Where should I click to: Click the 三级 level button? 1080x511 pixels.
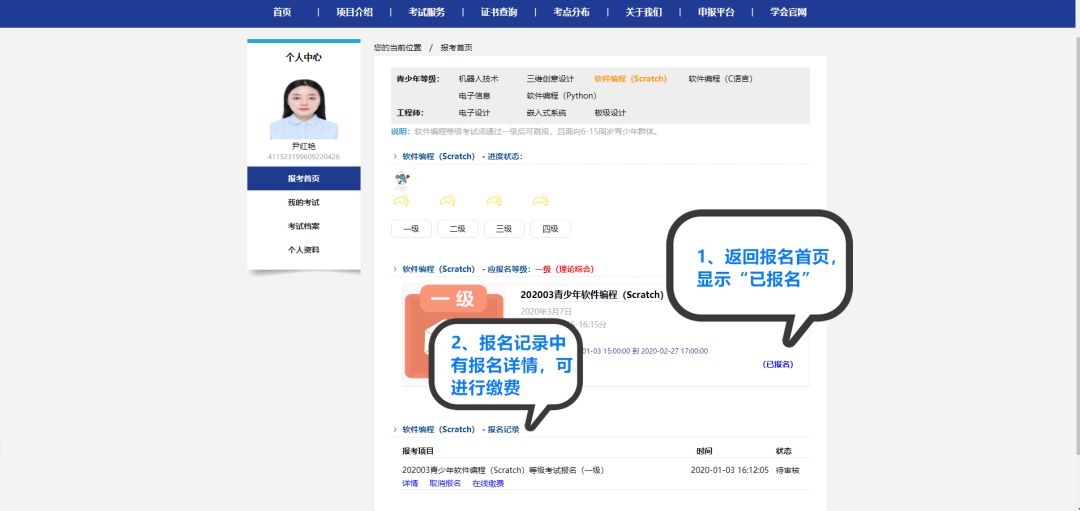tap(504, 229)
